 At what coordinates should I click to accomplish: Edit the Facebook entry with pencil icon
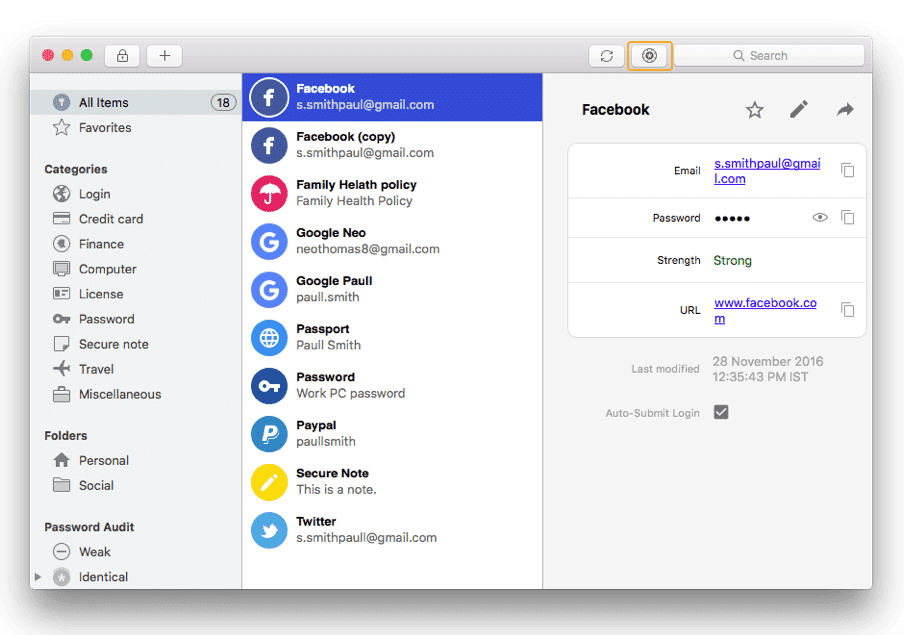[799, 109]
